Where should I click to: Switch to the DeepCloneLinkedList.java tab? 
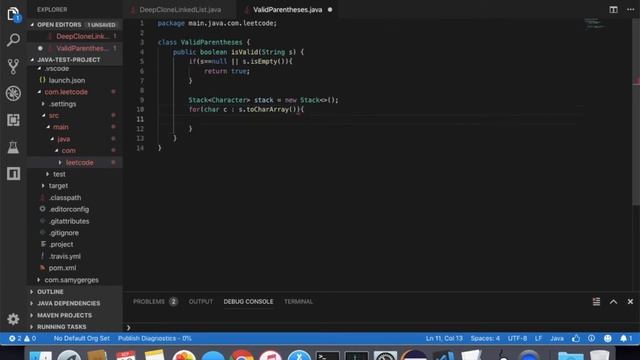click(180, 9)
